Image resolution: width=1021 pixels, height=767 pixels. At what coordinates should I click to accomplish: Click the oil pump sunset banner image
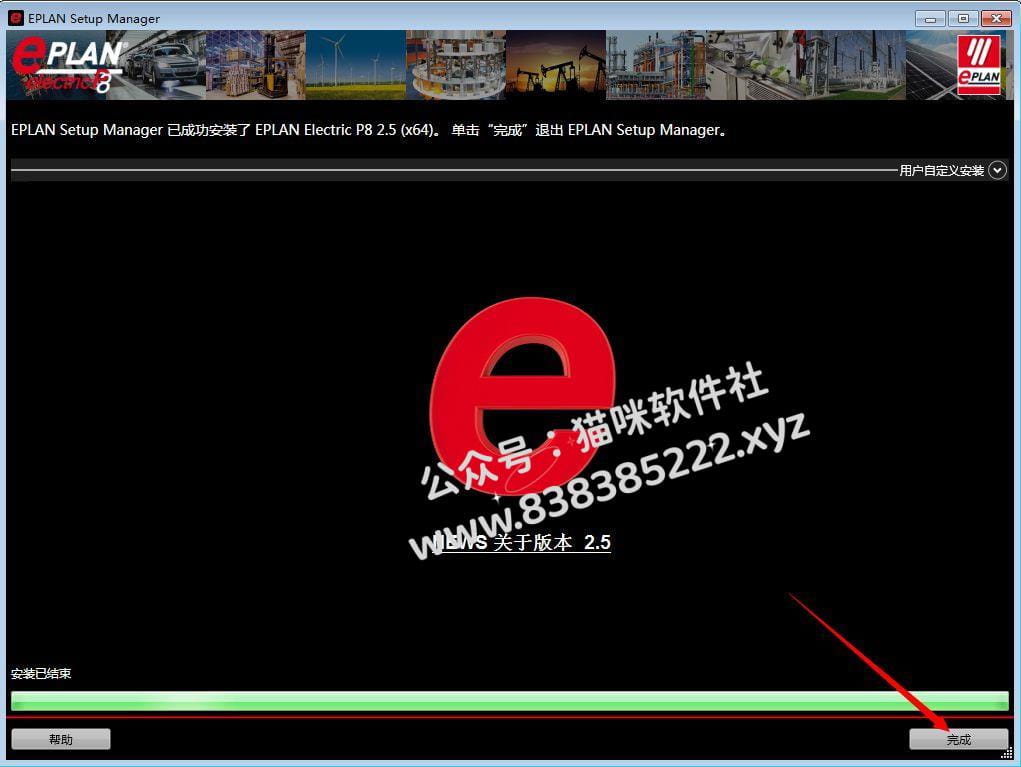(556, 65)
